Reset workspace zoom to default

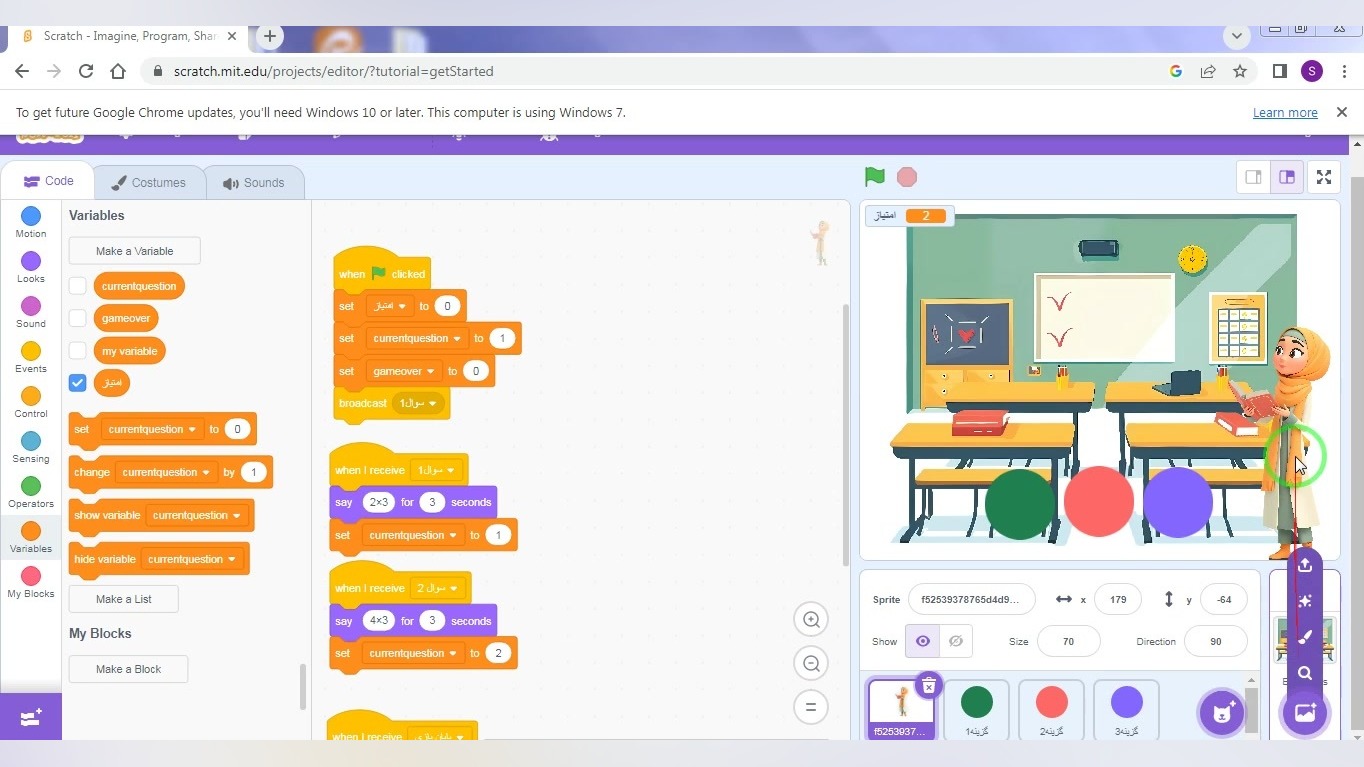coord(811,707)
